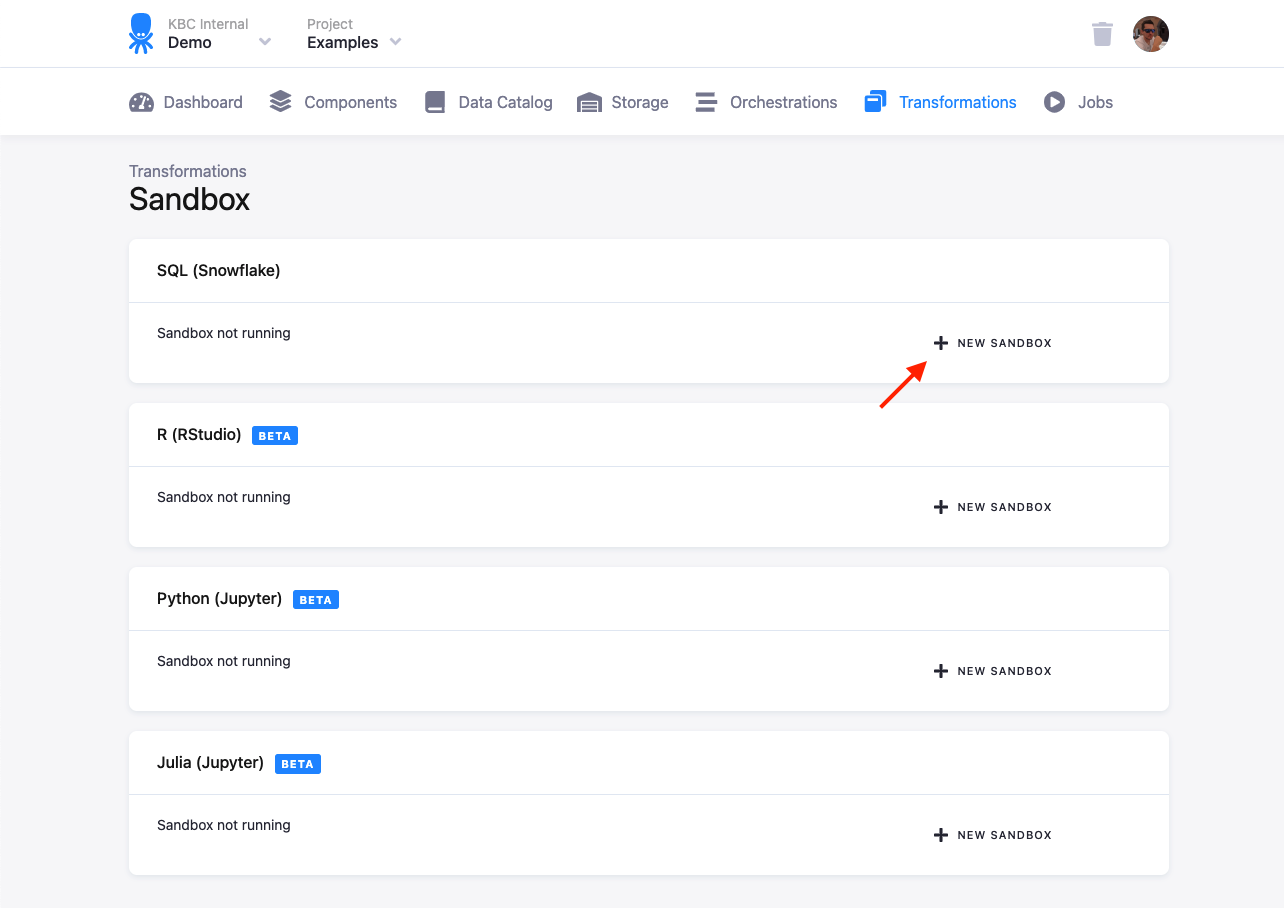Viewport: 1284px width, 908px height.
Task: Open the Orchestrations tab
Action: (766, 102)
